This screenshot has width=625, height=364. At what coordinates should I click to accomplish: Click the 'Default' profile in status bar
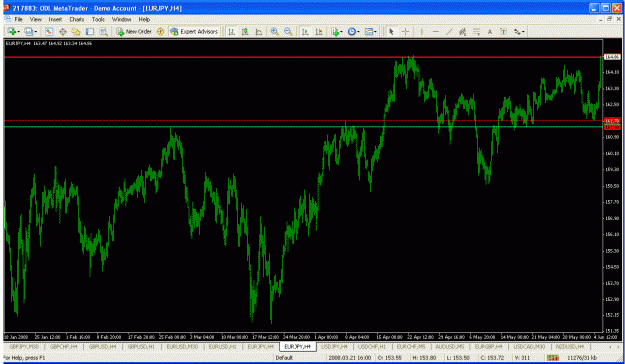pos(284,358)
